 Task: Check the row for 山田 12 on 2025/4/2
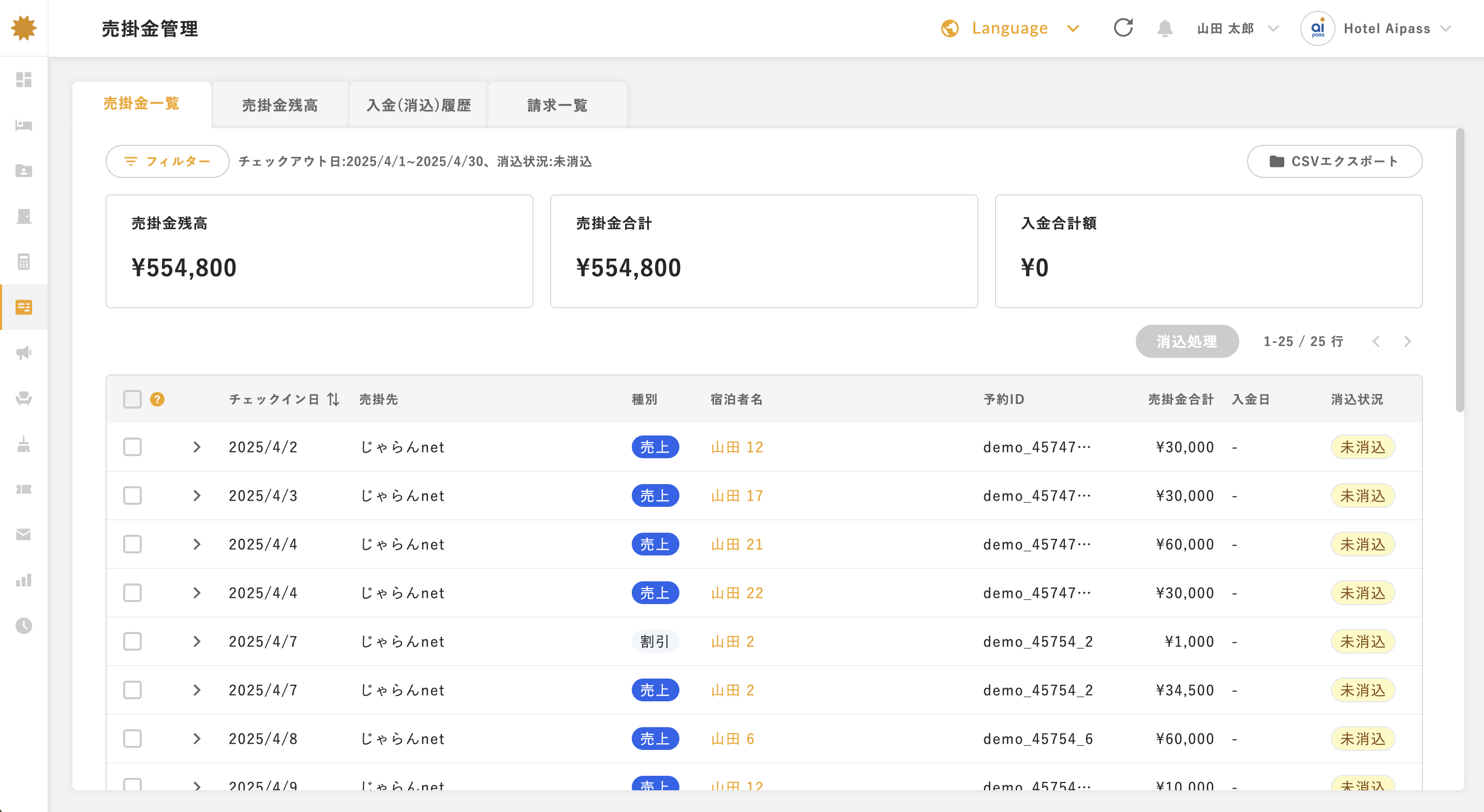click(x=132, y=447)
